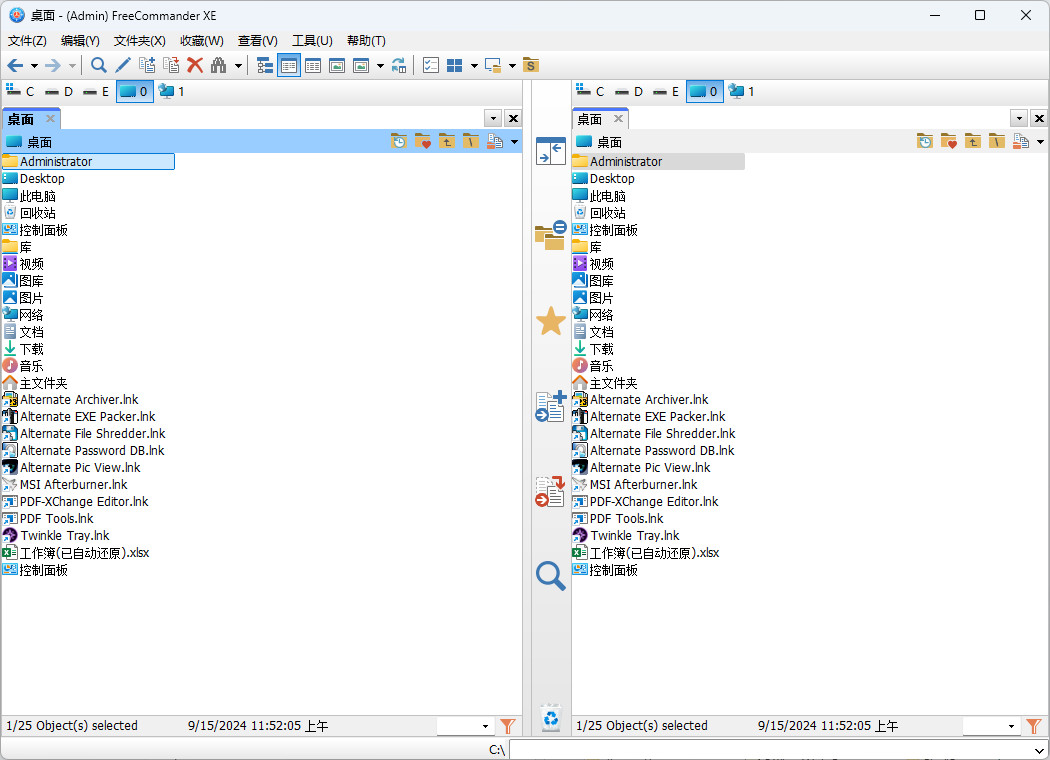Switch to the second thumbnail view icon

pyautogui.click(x=361, y=65)
